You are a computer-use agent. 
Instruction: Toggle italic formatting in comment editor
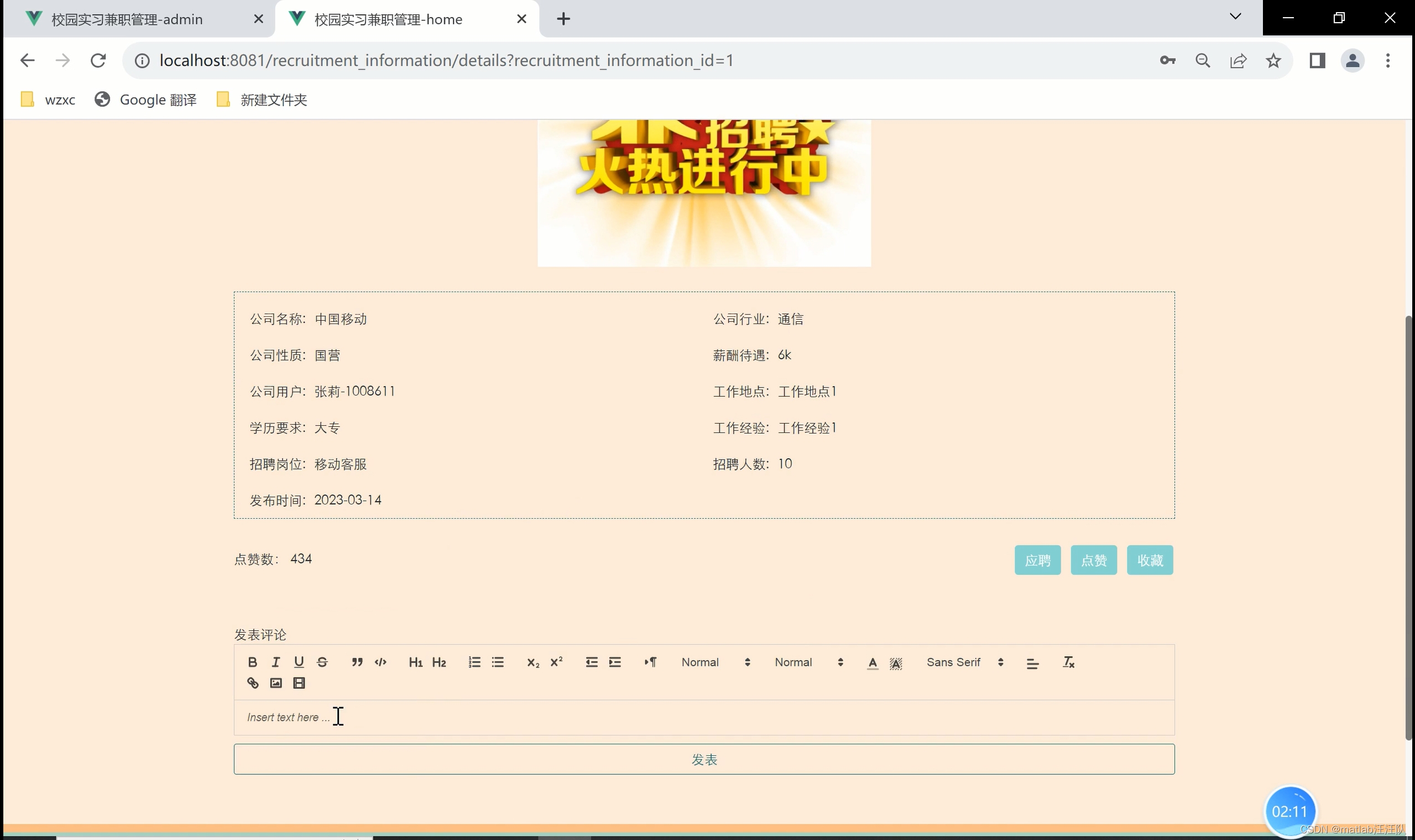click(275, 662)
